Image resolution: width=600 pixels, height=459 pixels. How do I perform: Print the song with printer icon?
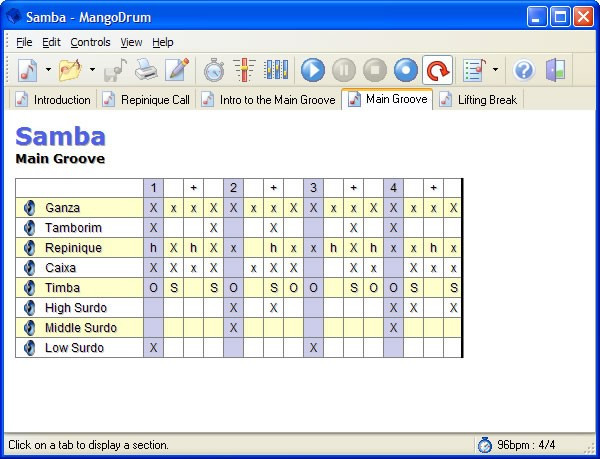[146, 70]
